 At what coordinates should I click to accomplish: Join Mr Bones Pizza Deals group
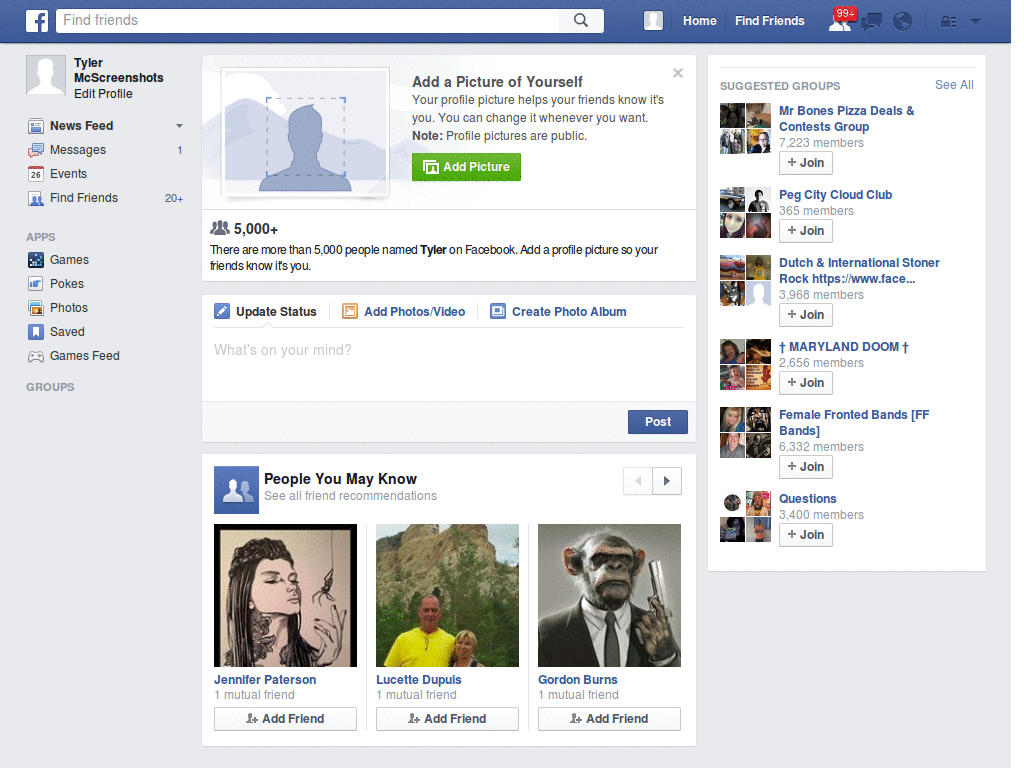(806, 163)
